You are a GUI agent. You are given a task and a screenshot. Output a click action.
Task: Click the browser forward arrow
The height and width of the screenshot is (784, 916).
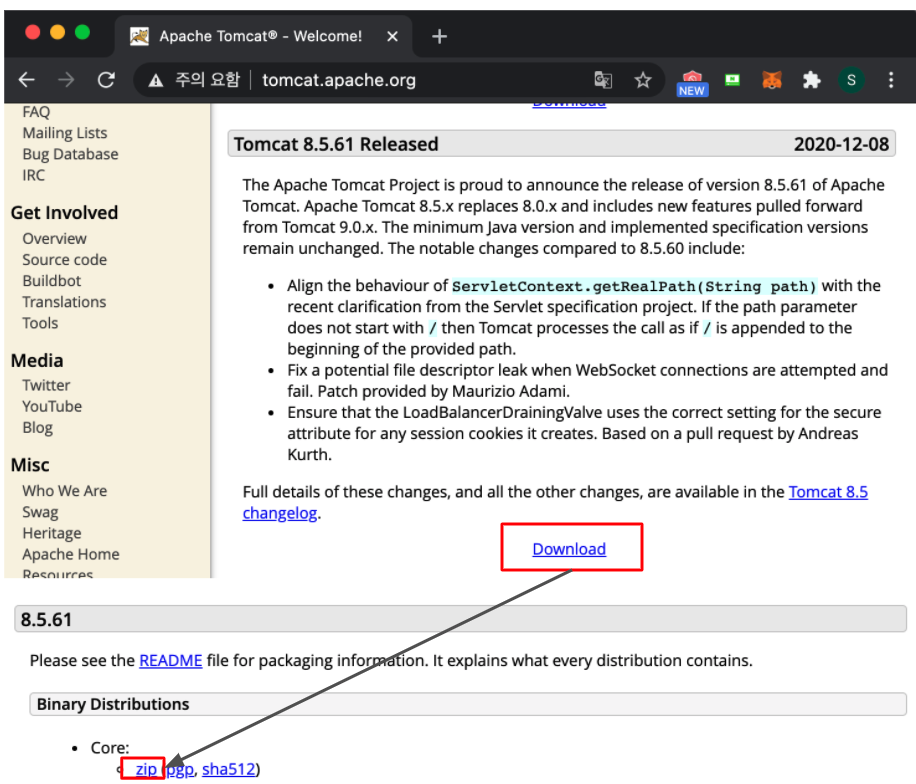pyautogui.click(x=66, y=79)
